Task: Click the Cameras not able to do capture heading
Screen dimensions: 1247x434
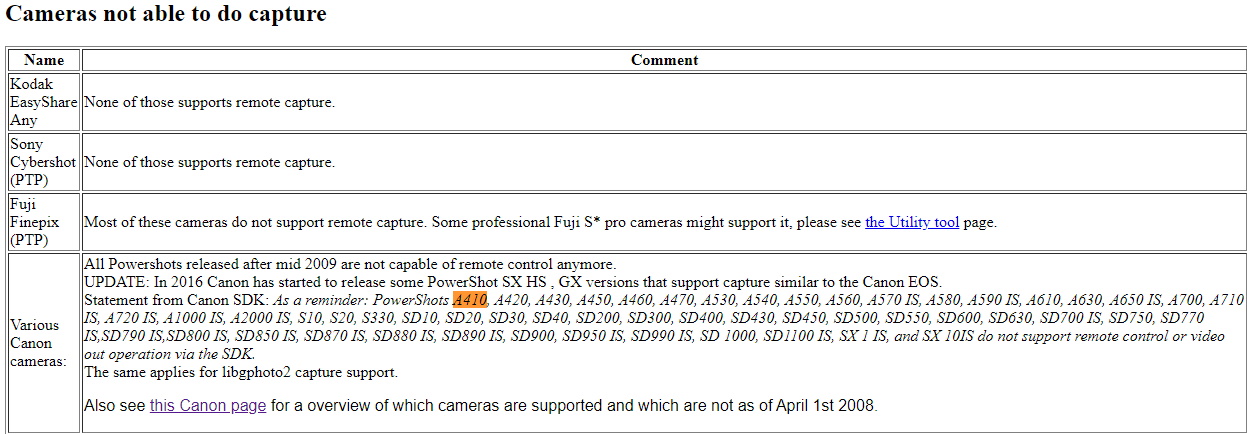Action: tap(166, 14)
